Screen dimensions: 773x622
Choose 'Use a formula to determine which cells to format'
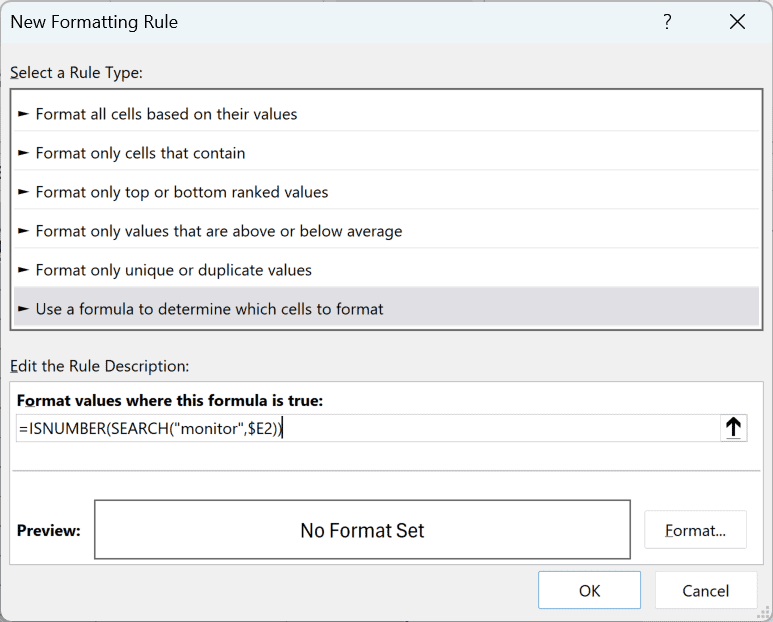coord(386,309)
